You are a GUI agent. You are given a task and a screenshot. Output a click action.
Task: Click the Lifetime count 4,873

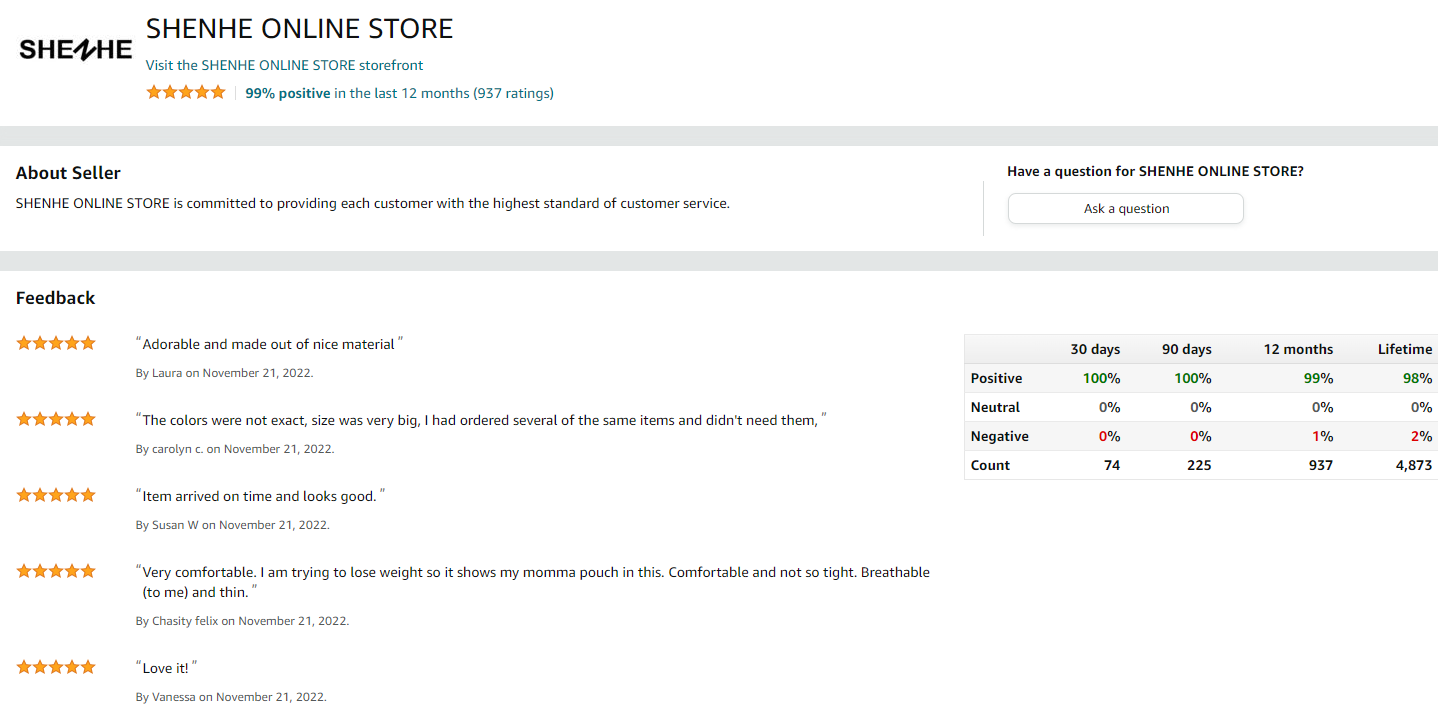pyautogui.click(x=1414, y=465)
